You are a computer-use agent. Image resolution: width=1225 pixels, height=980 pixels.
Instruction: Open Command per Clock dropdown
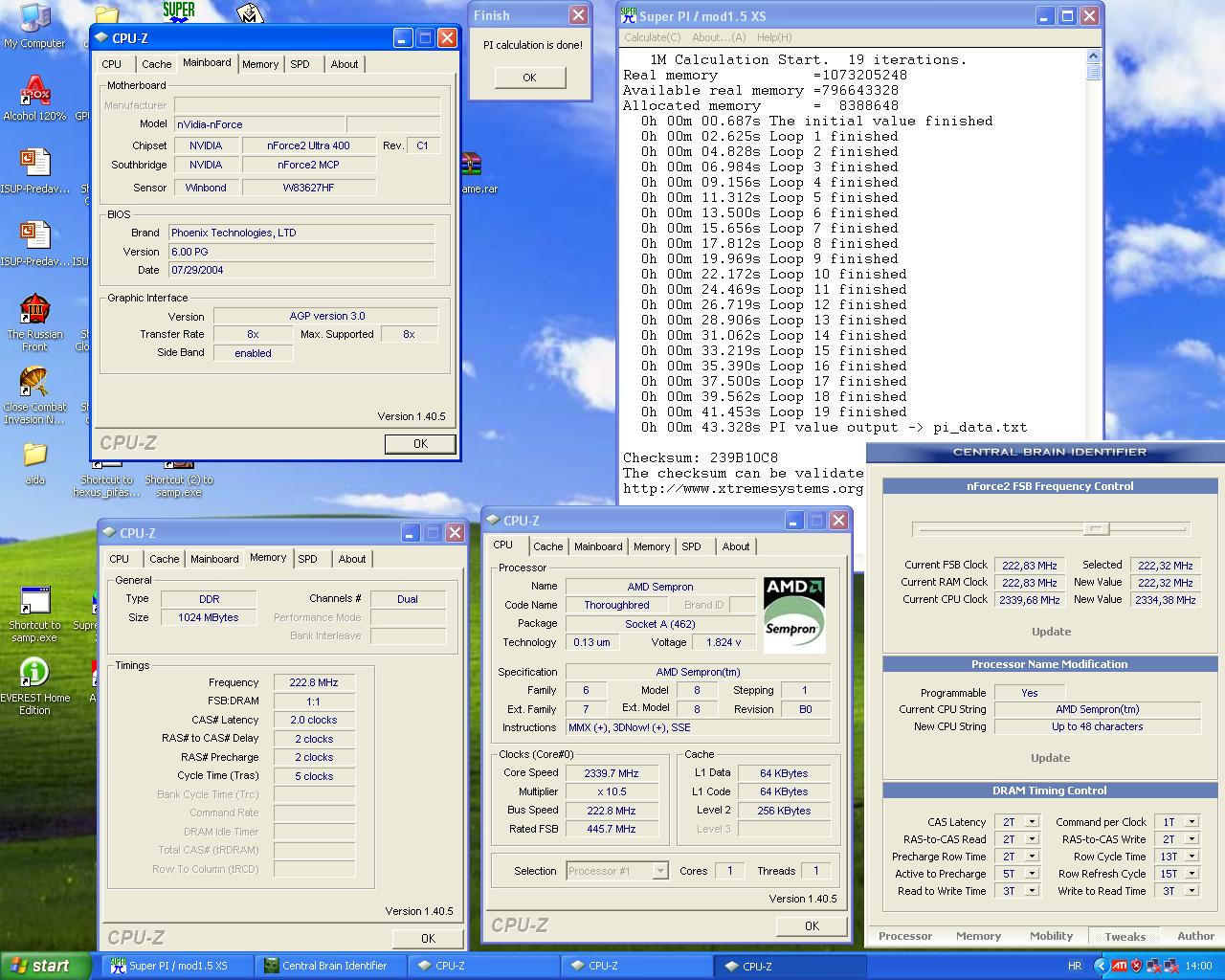[1192, 822]
